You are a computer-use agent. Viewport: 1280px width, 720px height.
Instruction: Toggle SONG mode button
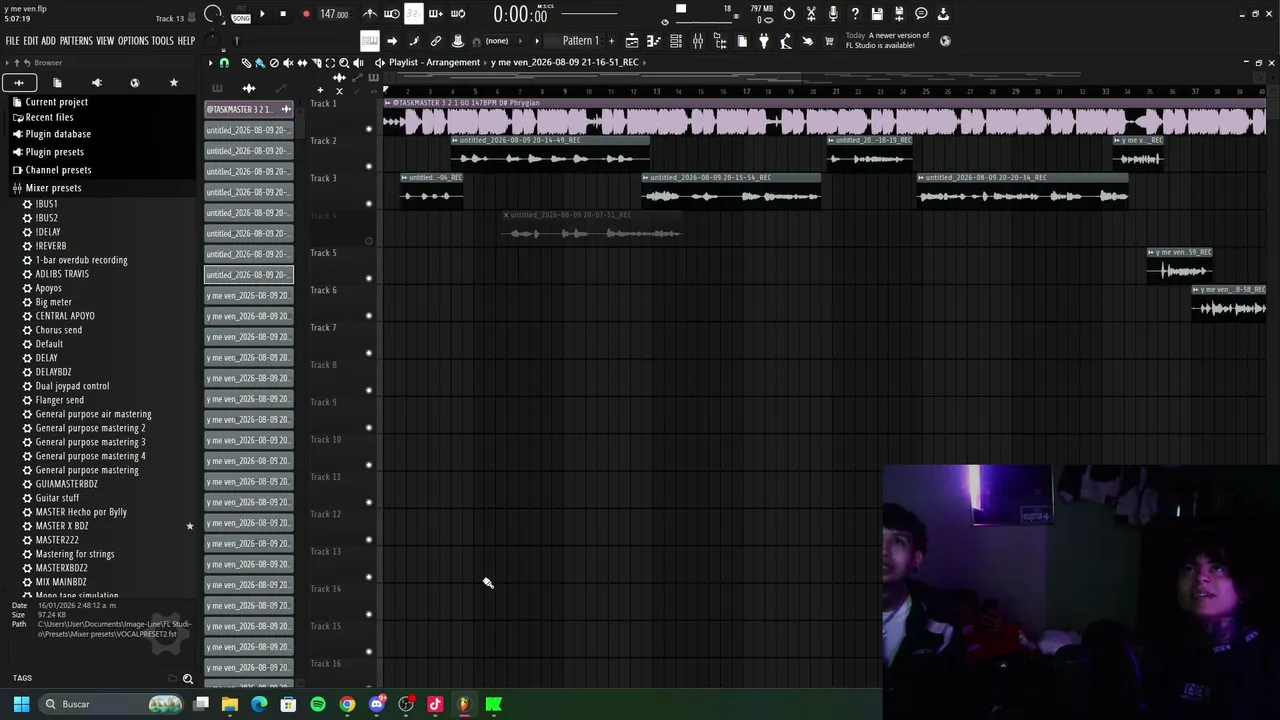pos(241,18)
